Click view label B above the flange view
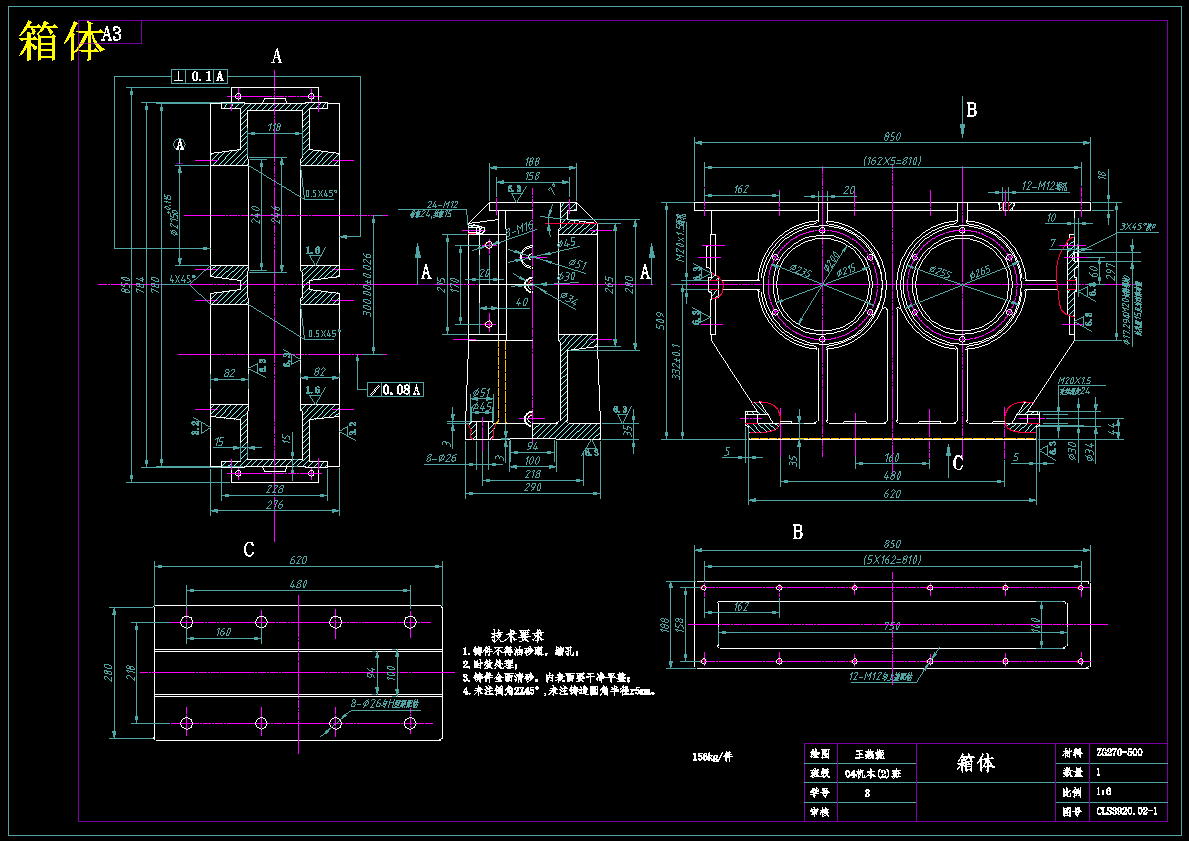Screen dimensions: 1189x841 [x=798, y=532]
